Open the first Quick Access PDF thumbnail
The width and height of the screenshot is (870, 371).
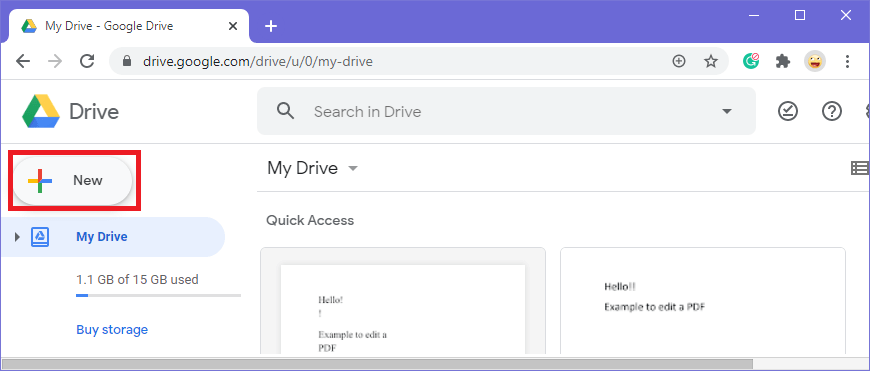403,301
